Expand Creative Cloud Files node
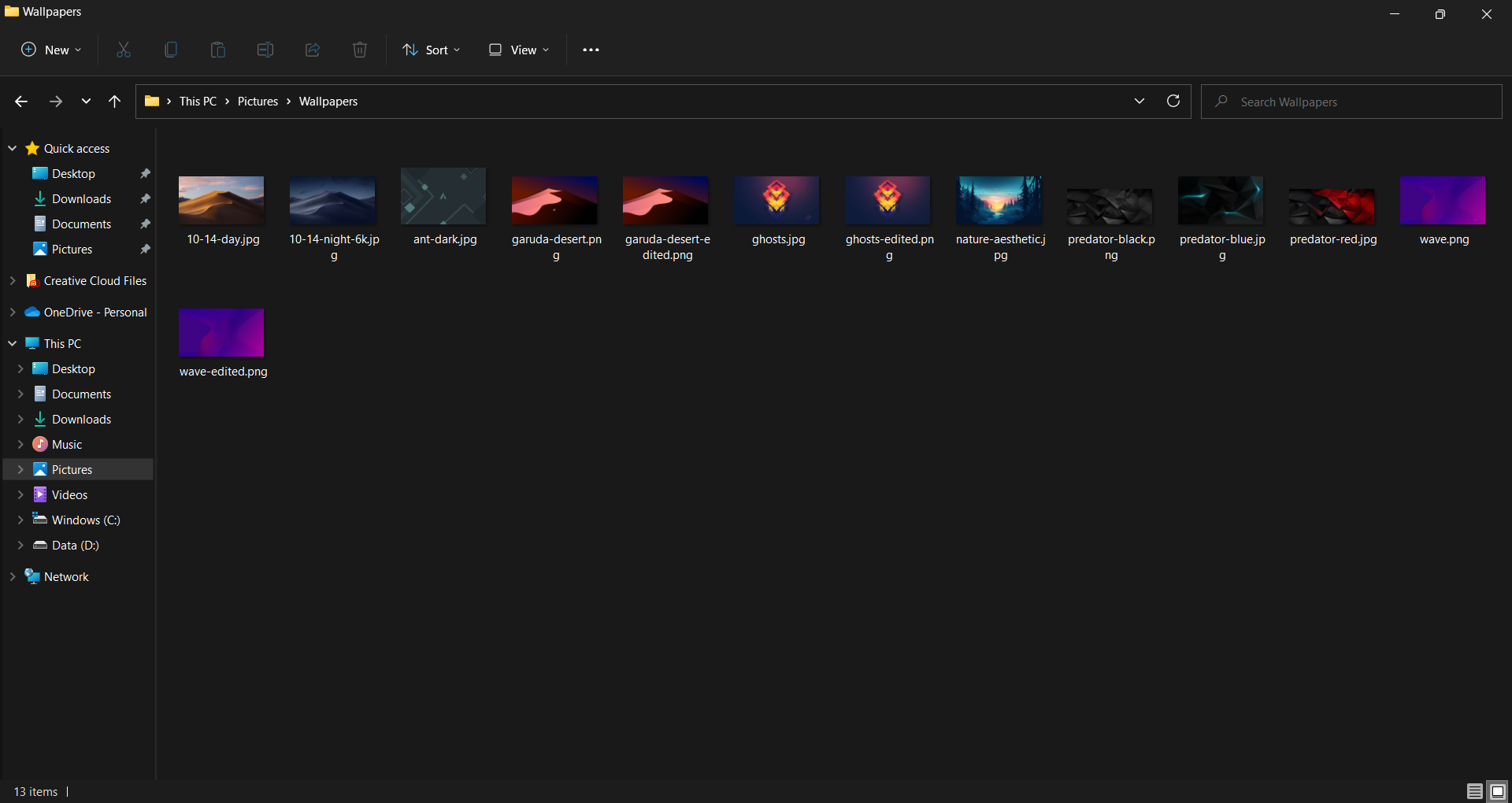 13,280
